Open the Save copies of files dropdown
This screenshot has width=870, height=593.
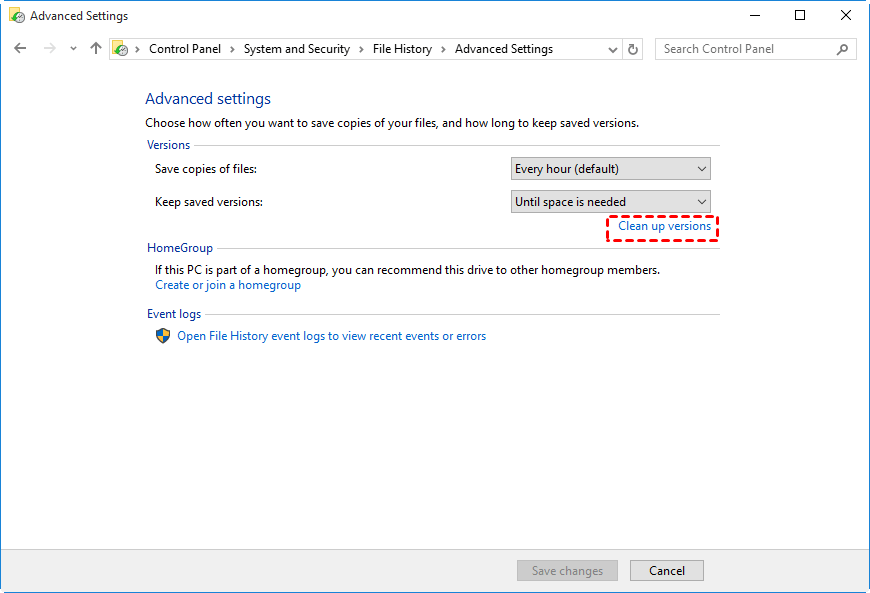610,169
